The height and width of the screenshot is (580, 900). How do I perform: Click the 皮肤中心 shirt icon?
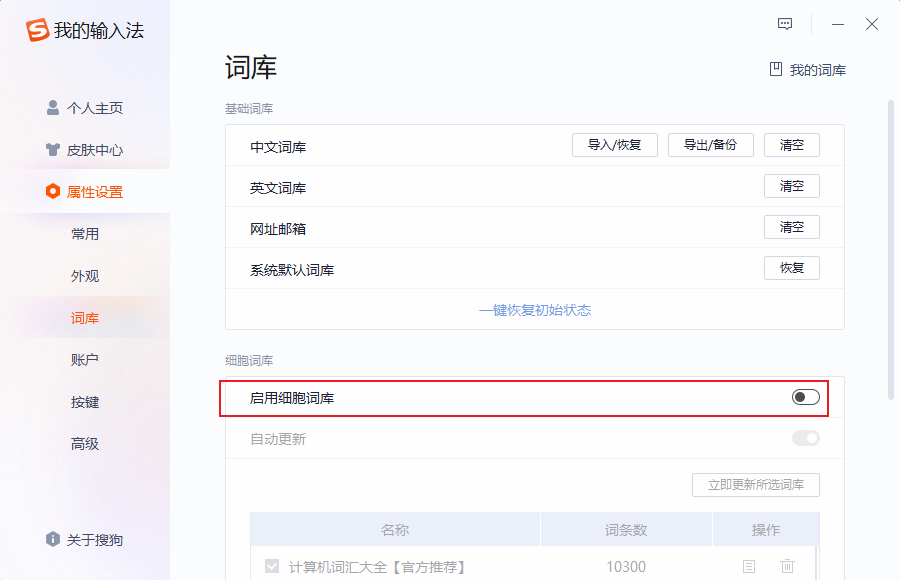coord(53,150)
